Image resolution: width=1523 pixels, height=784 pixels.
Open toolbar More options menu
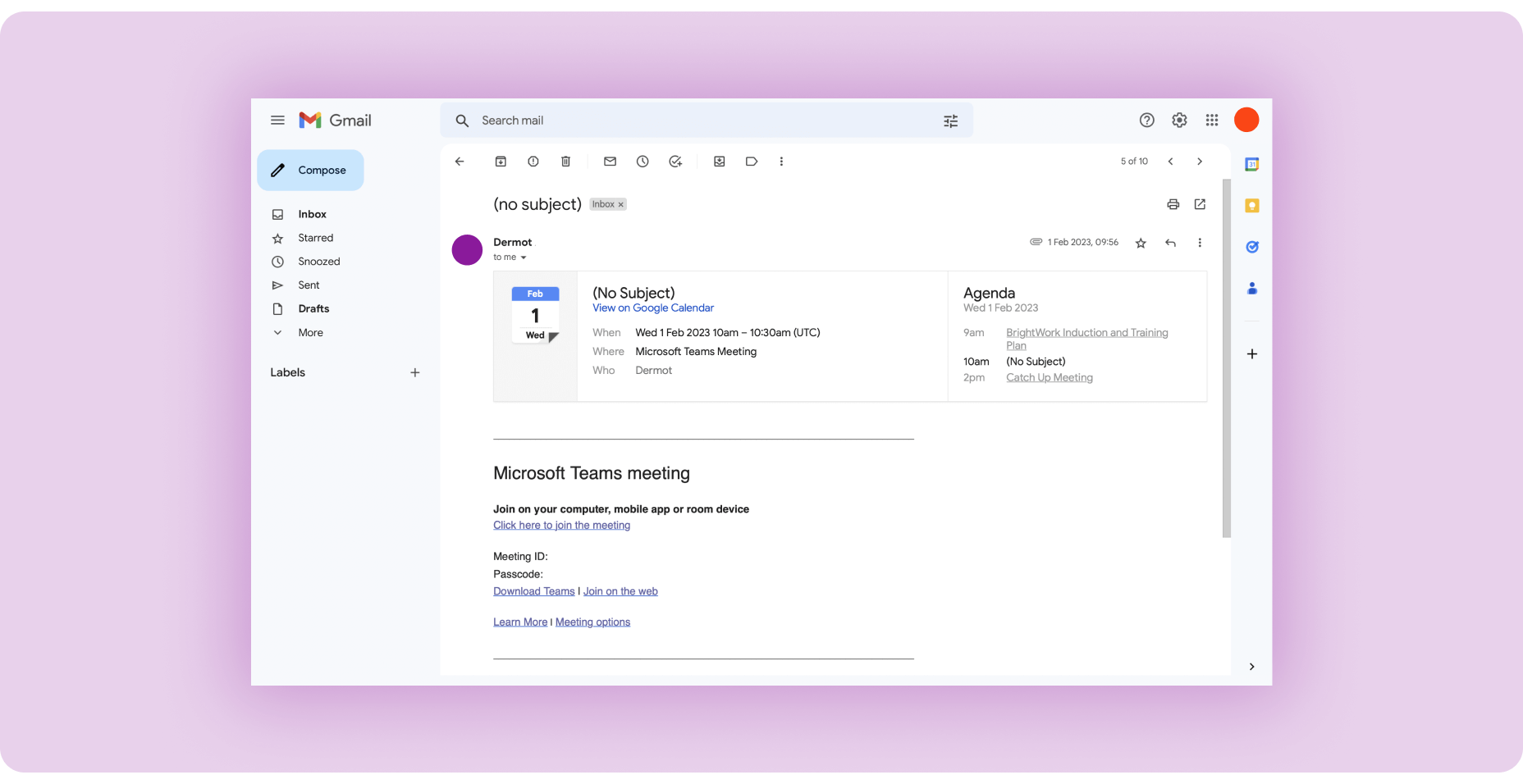point(781,162)
